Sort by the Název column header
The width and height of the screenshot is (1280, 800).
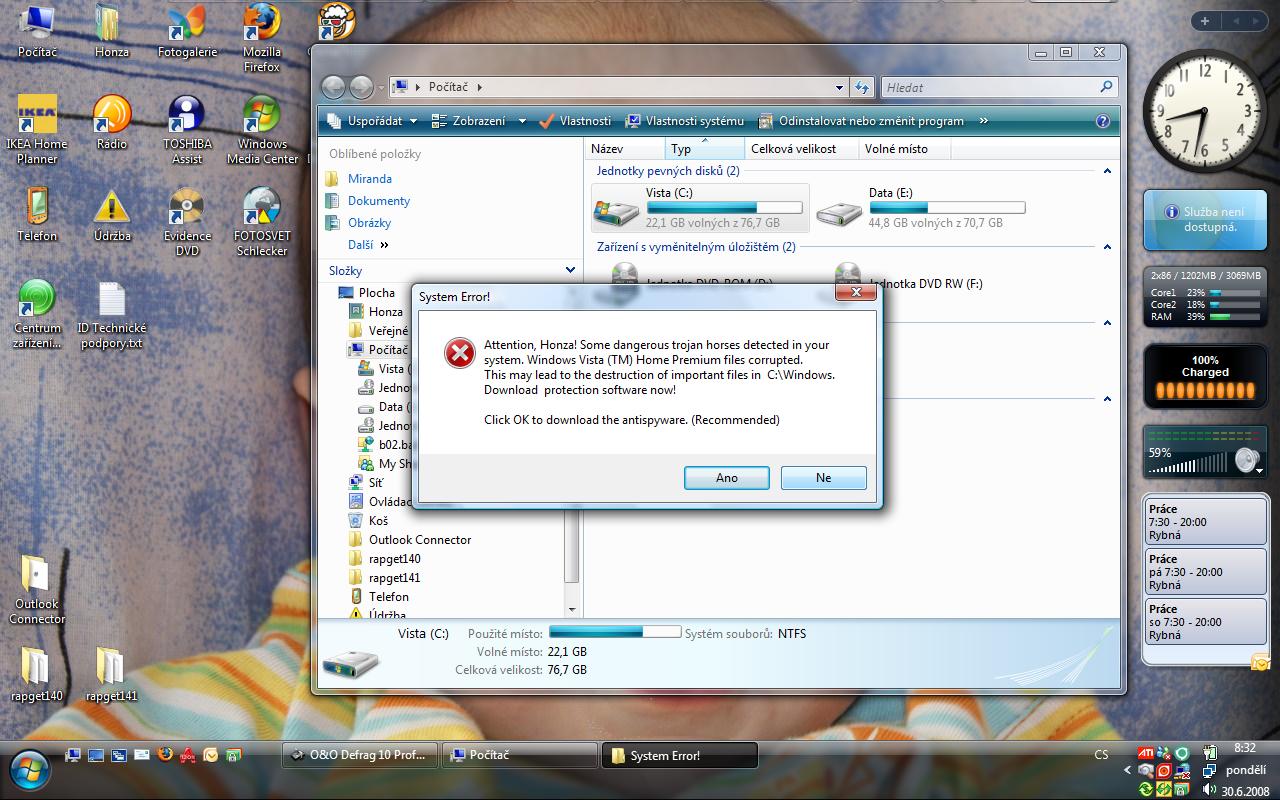(x=625, y=149)
